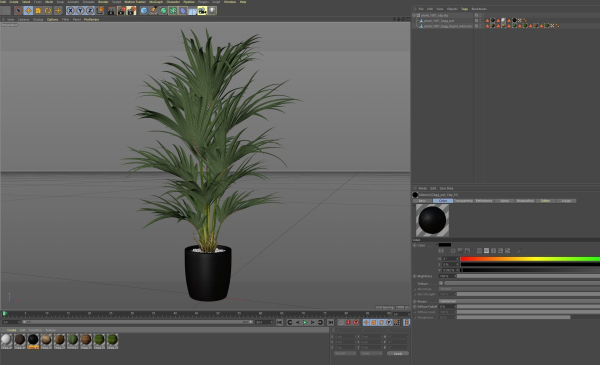600x365 pixels.
Task: Render the active view with clapperboard icon
Action: 111,11
